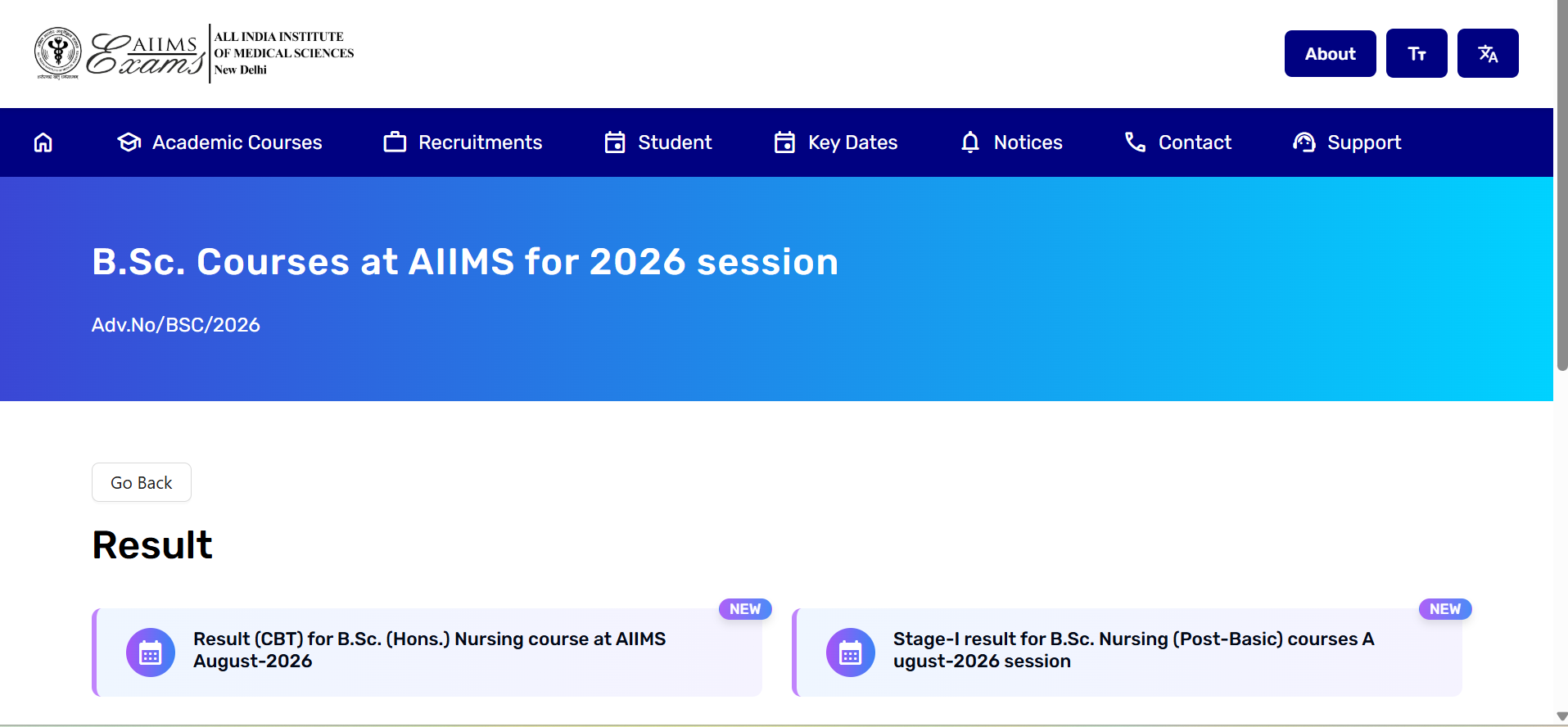Open the Recruitments menu
Image resolution: width=1568 pixels, height=727 pixels.
coord(463,142)
